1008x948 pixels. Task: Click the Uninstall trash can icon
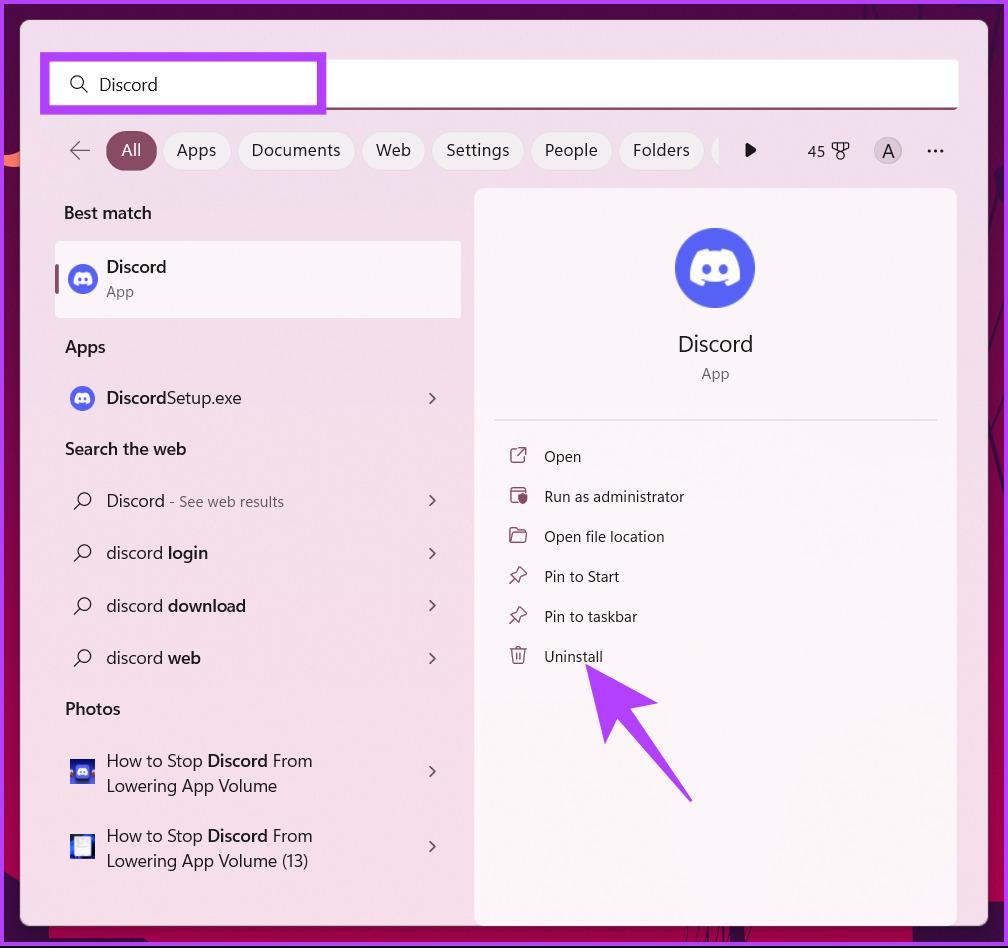(x=518, y=655)
